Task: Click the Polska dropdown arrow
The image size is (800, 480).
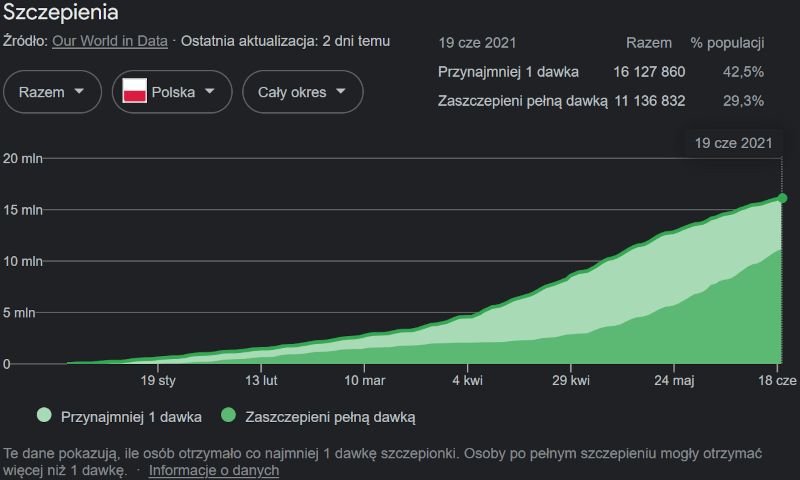Action: pos(209,92)
